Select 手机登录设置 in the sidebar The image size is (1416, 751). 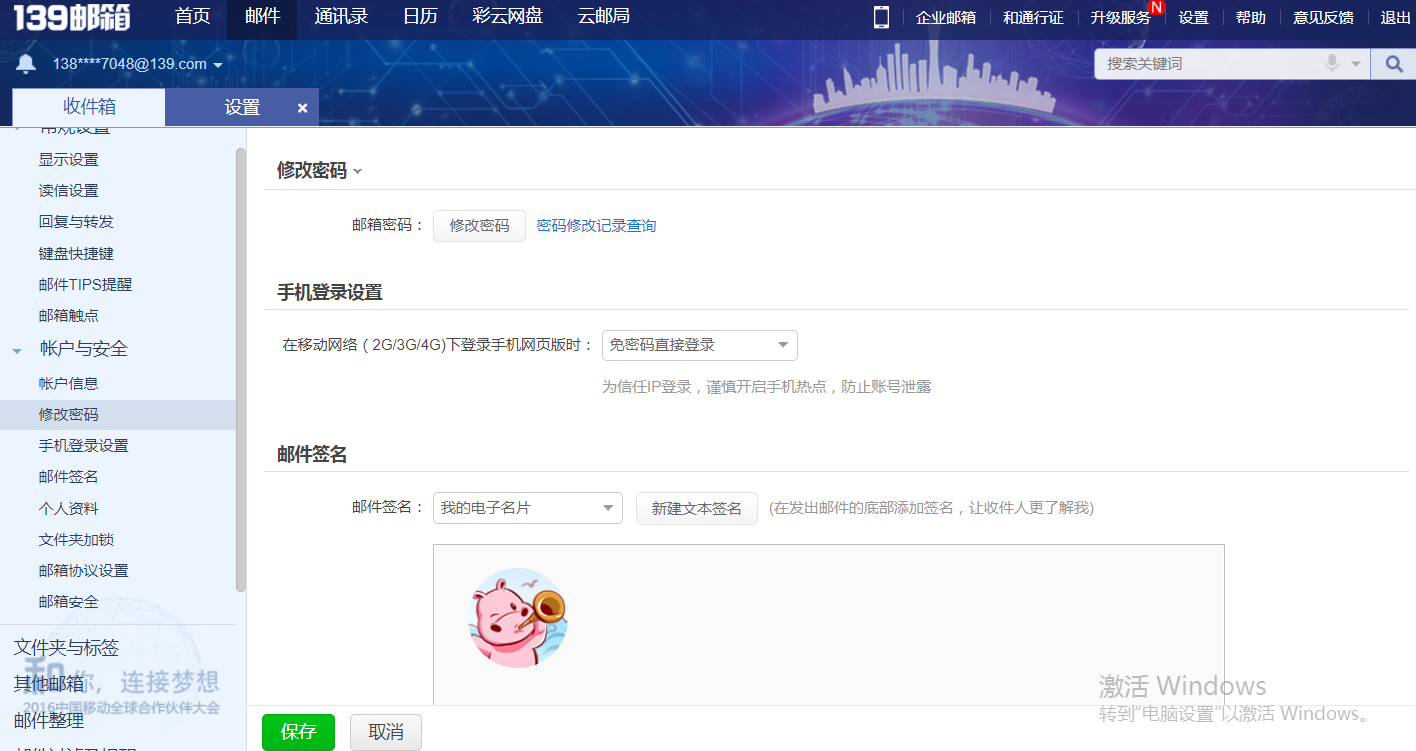click(83, 446)
